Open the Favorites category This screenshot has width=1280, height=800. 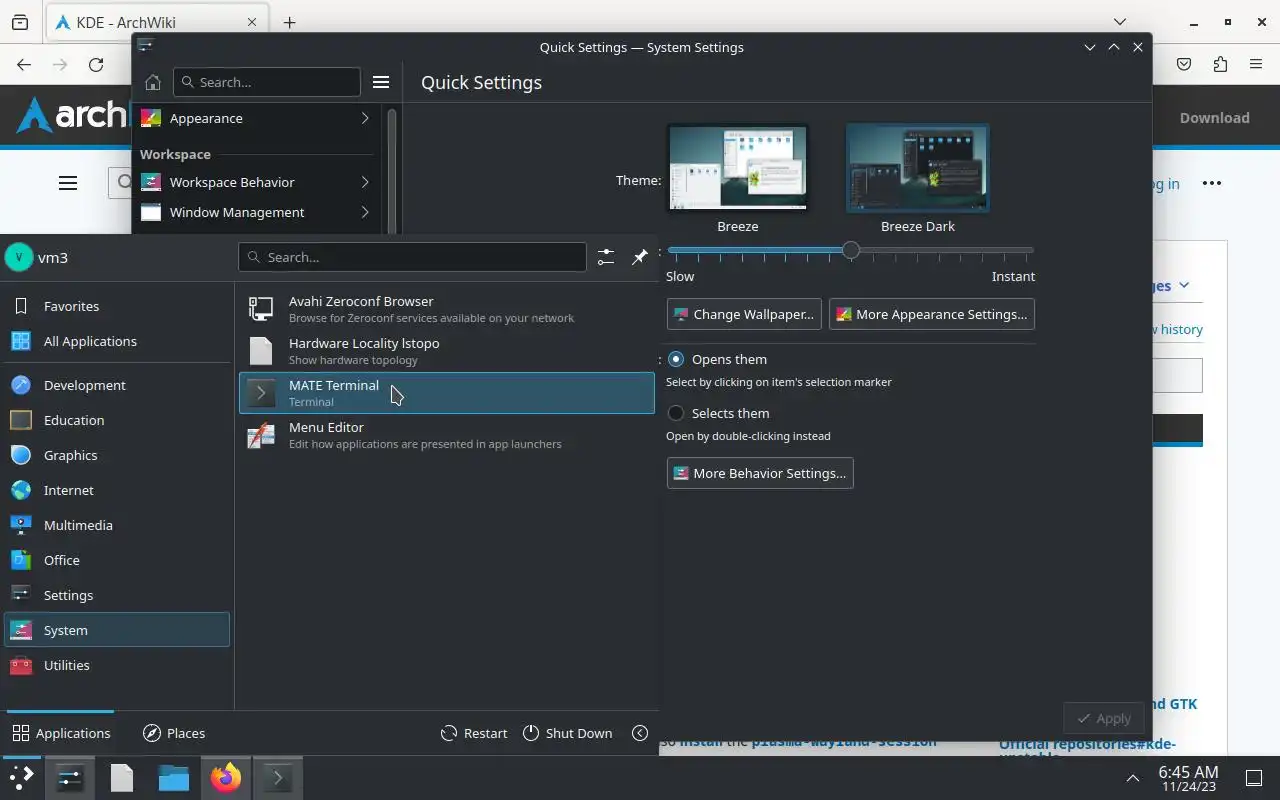pyautogui.click(x=117, y=306)
